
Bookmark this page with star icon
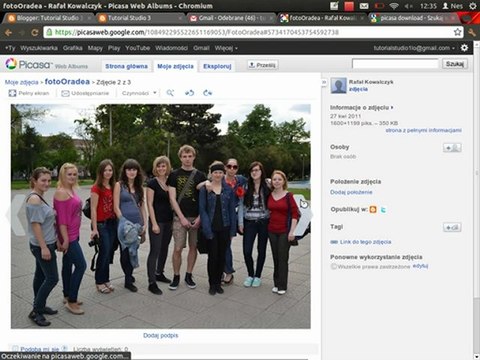(x=457, y=32)
